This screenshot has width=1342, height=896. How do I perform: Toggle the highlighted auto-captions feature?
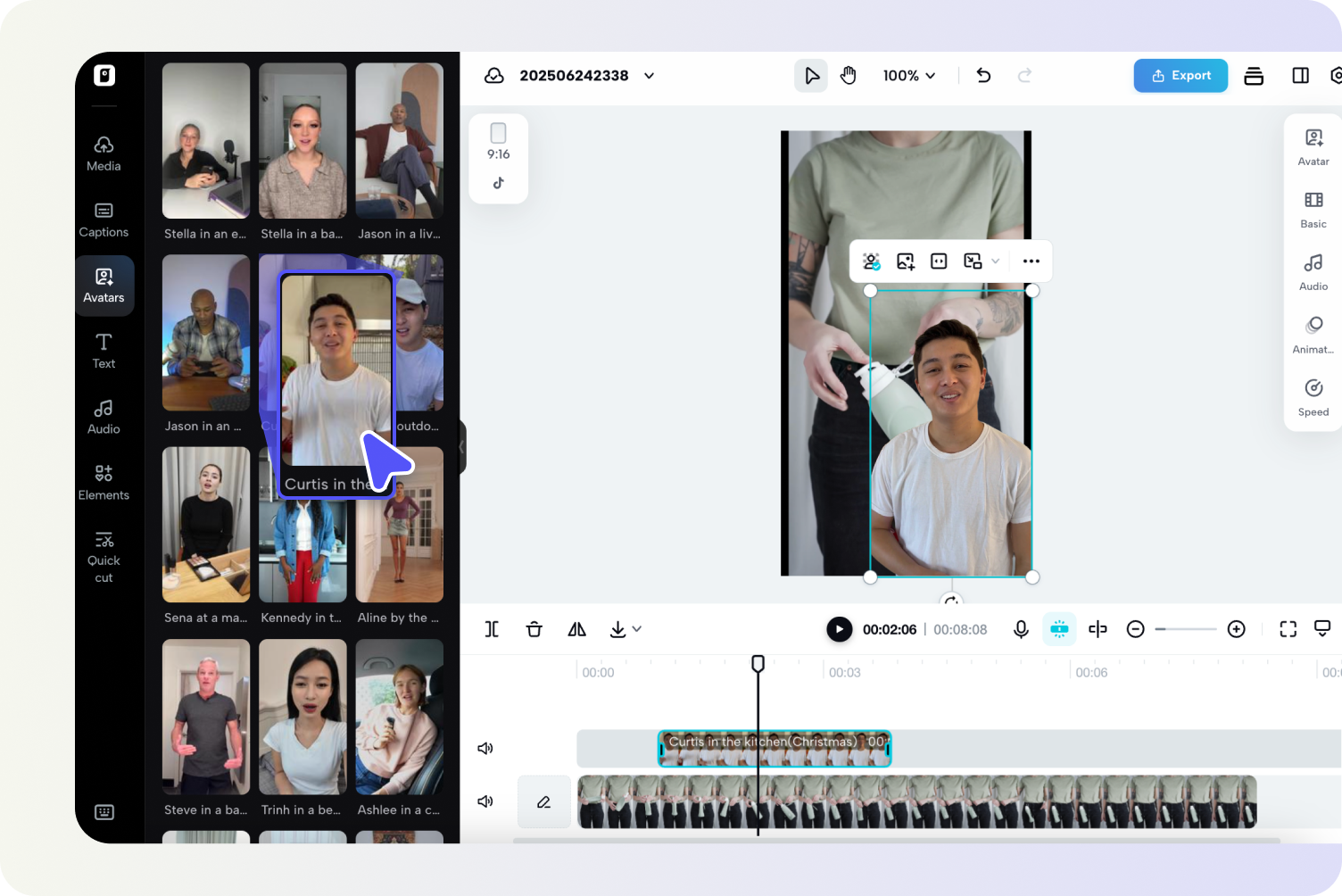1059,629
